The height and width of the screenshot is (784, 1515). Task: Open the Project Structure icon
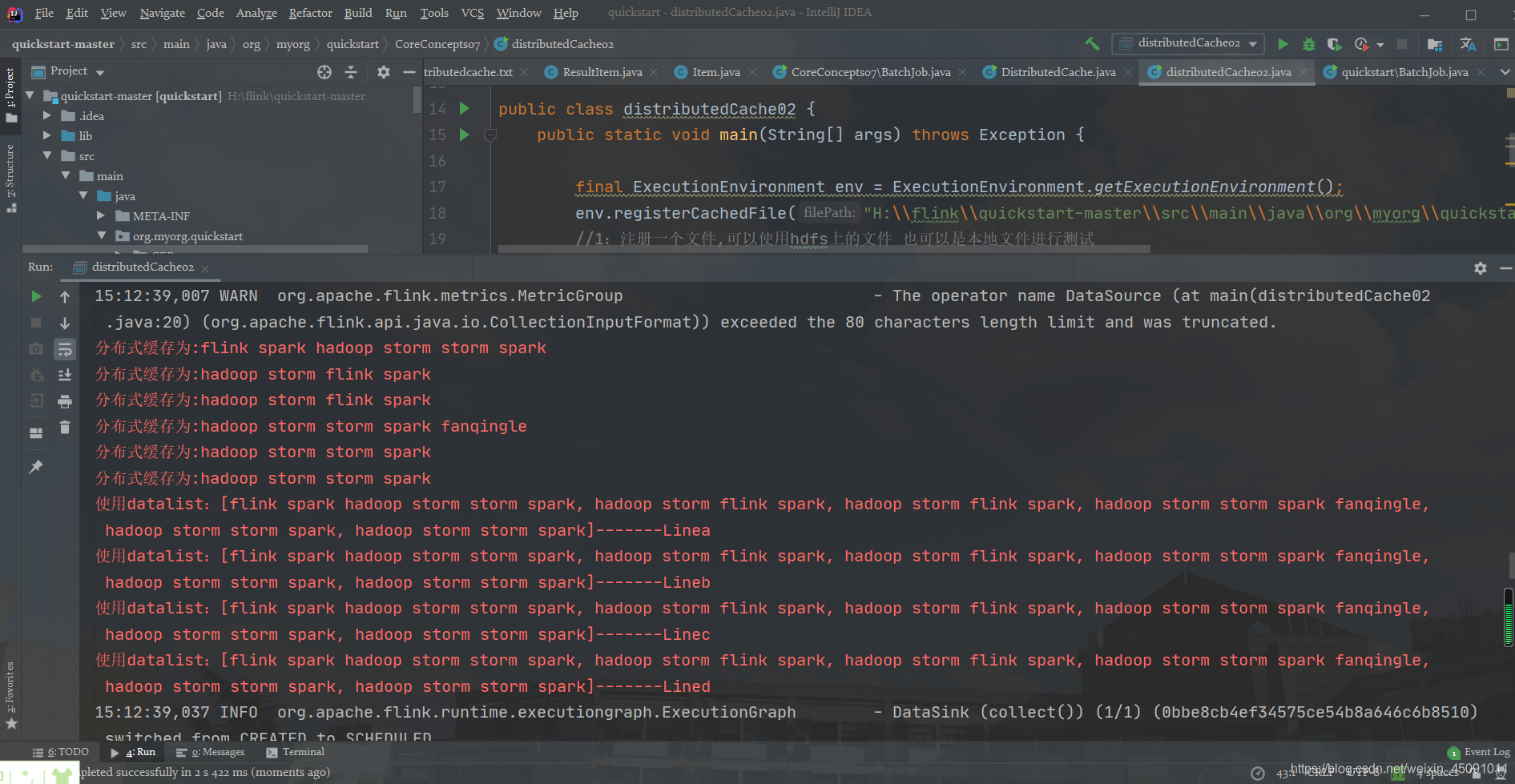click(1435, 44)
